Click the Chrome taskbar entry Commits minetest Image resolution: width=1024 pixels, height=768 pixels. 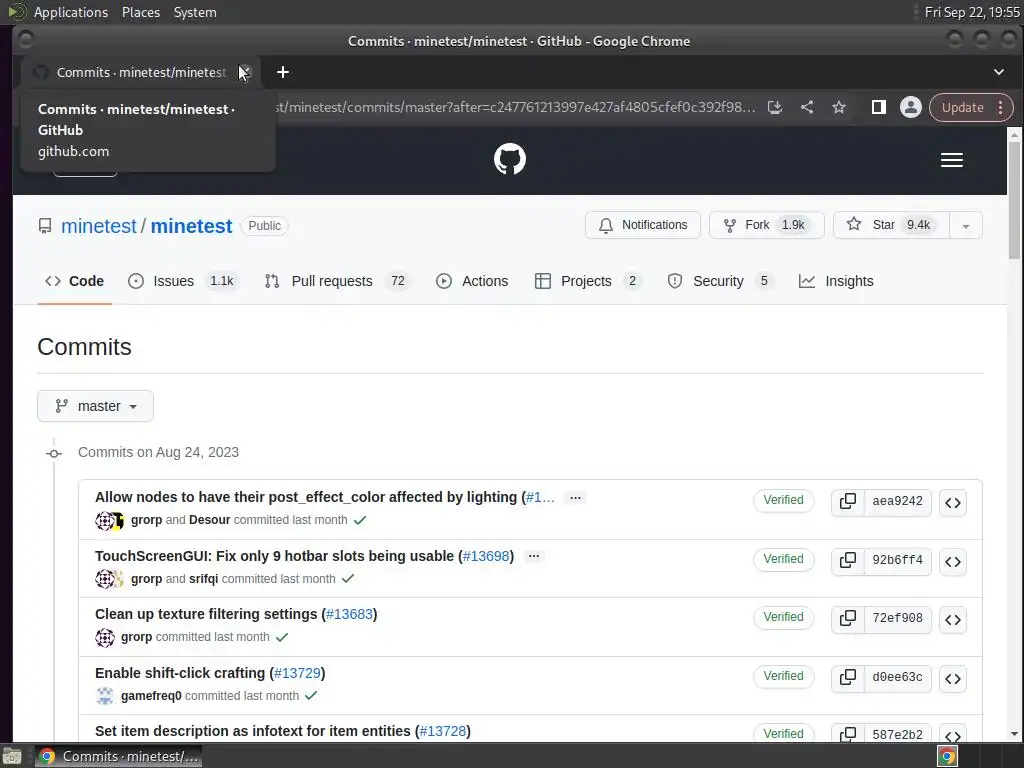[118, 756]
